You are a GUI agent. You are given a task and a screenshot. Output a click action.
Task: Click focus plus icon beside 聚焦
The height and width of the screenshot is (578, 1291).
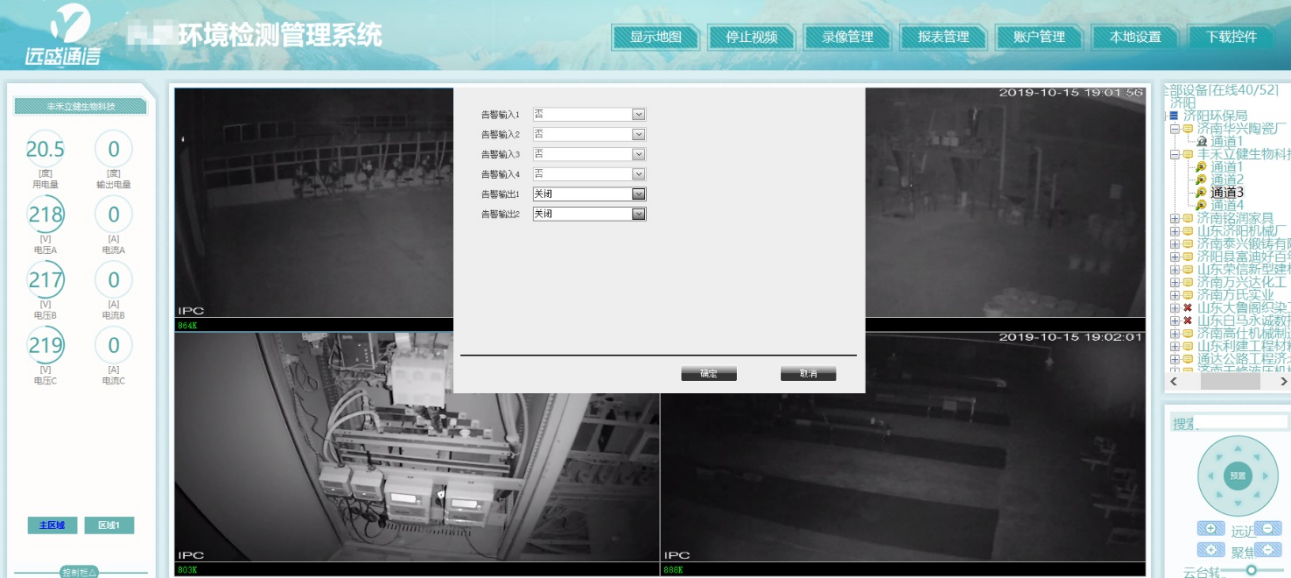pyautogui.click(x=1210, y=550)
